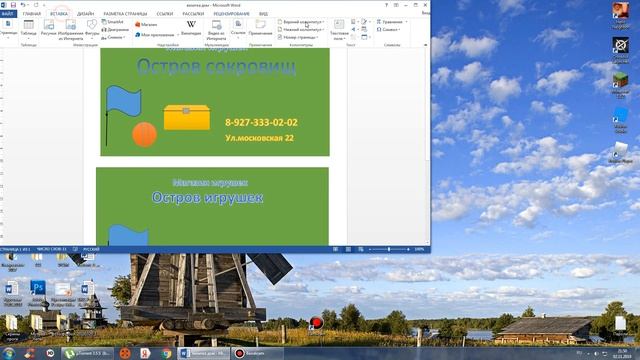Open Yandex icon in the taskbar

145,353
